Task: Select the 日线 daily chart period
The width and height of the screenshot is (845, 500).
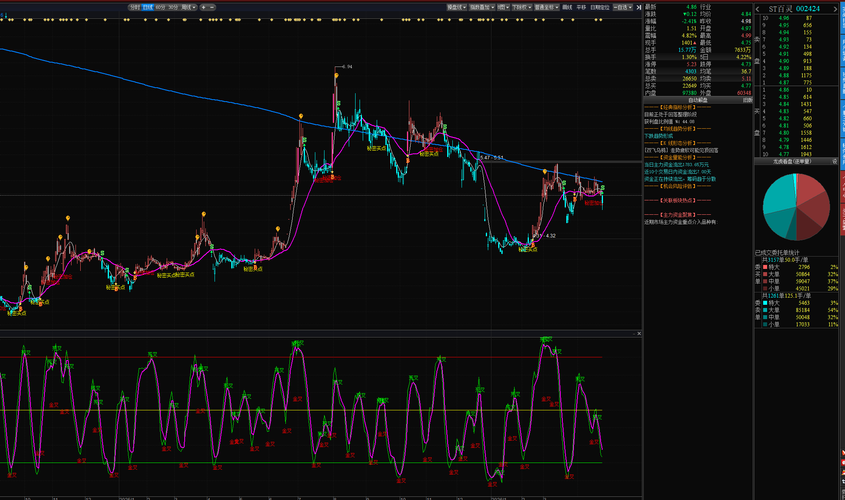Action: pos(148,7)
